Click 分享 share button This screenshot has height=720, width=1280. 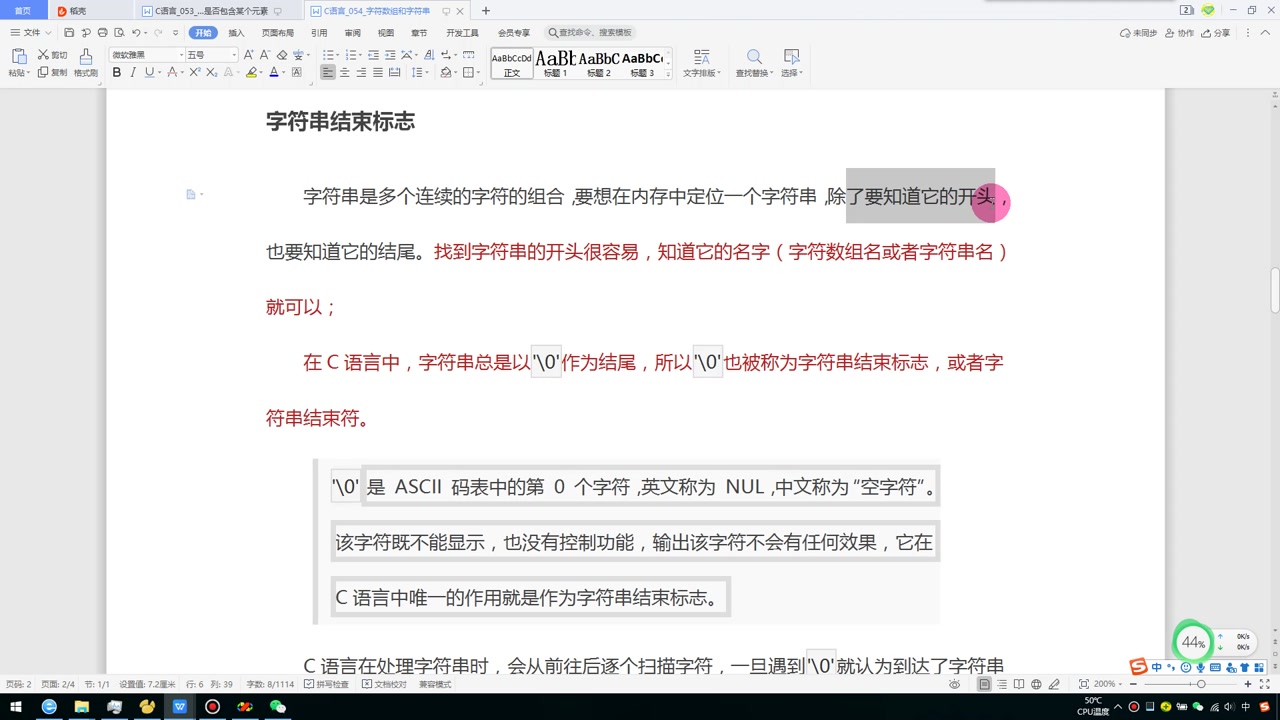click(x=1216, y=33)
